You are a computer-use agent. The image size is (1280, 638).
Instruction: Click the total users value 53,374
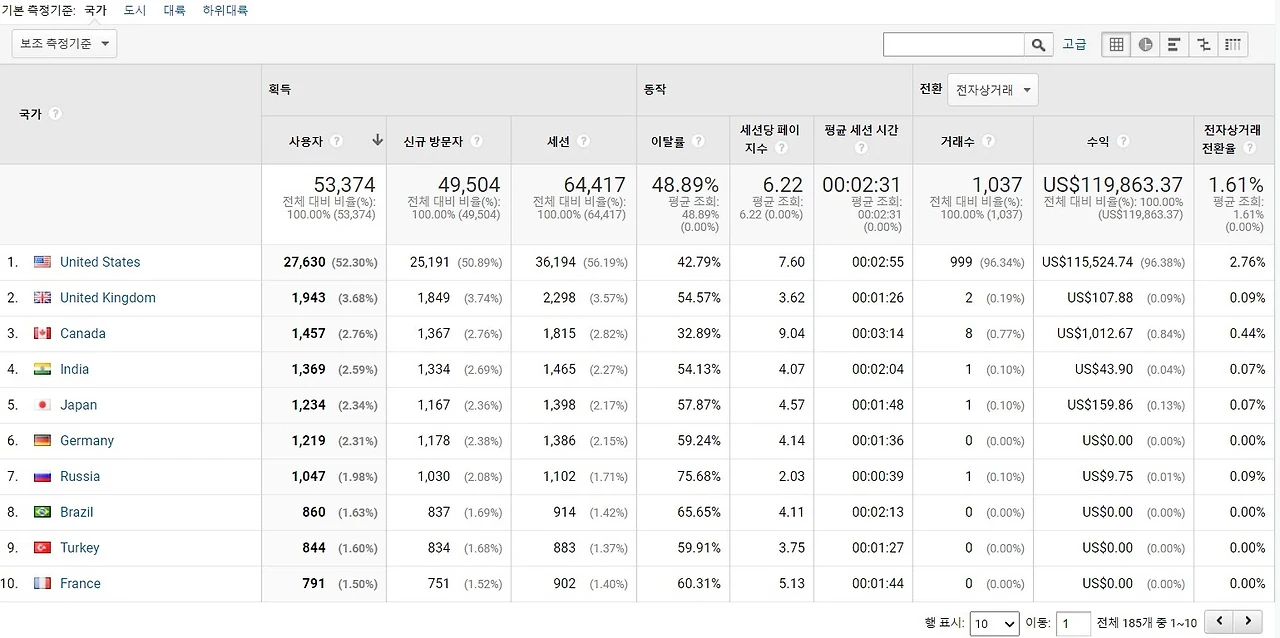coord(344,185)
